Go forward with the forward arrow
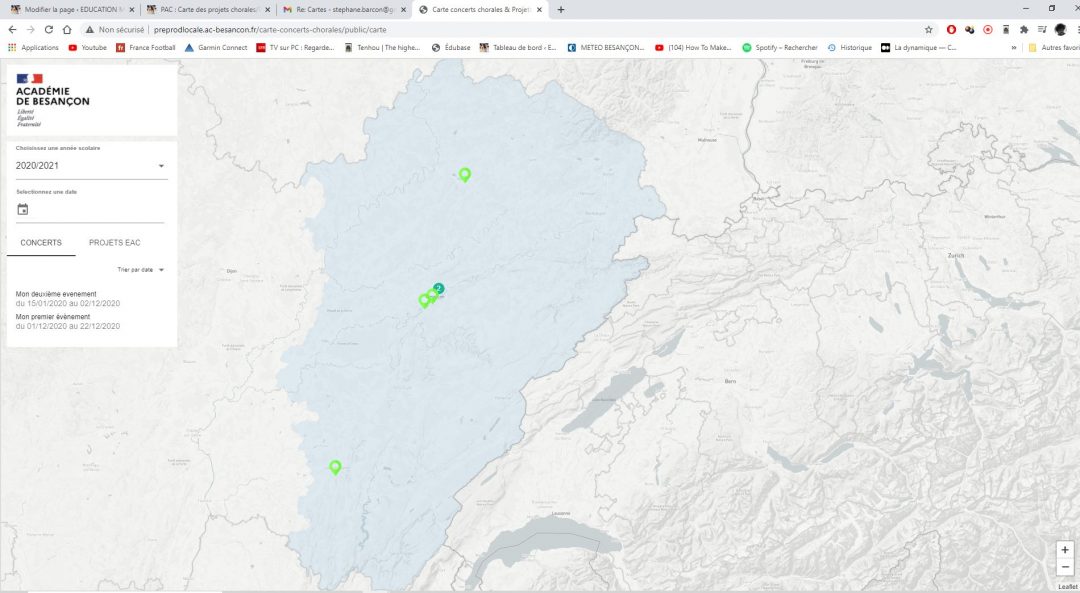The width and height of the screenshot is (1080, 593). [x=30, y=30]
